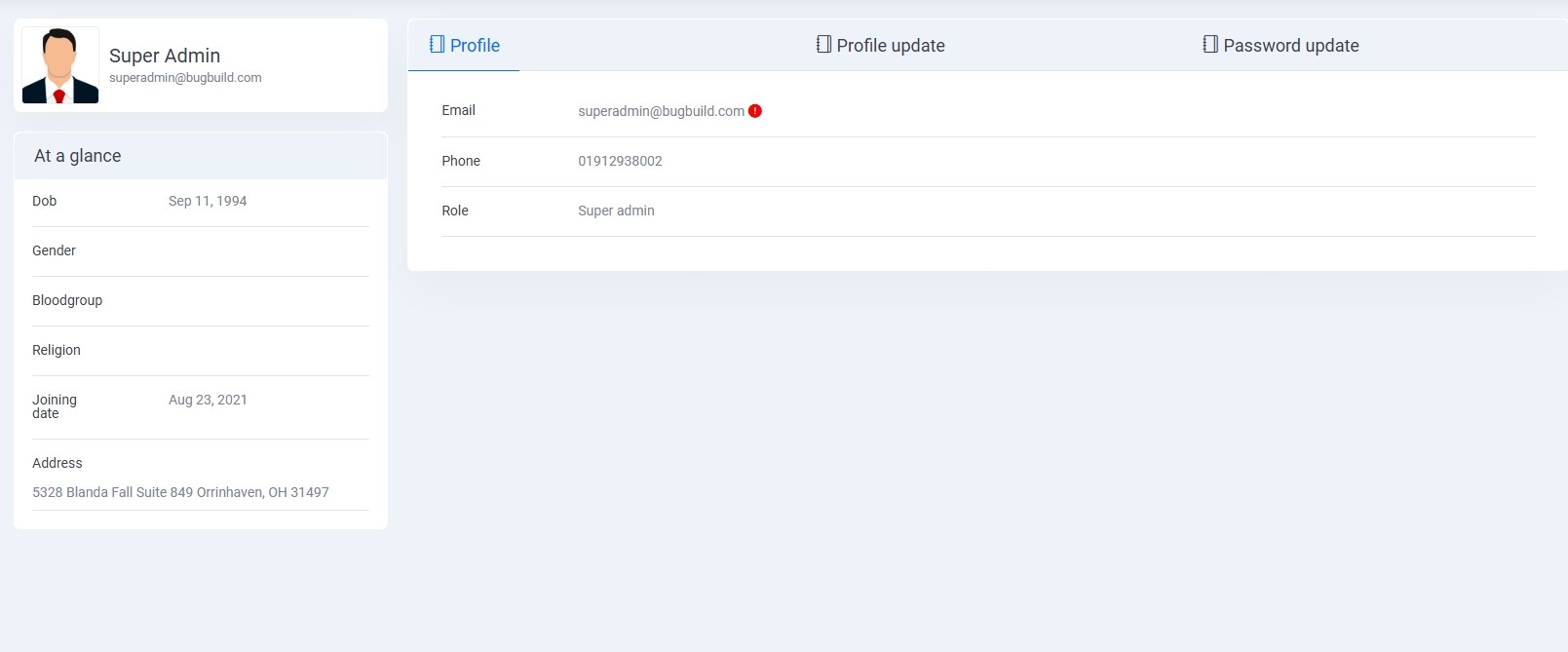Click the Dob value Sep 11, 1994
The height and width of the screenshot is (652, 1568).
point(208,201)
